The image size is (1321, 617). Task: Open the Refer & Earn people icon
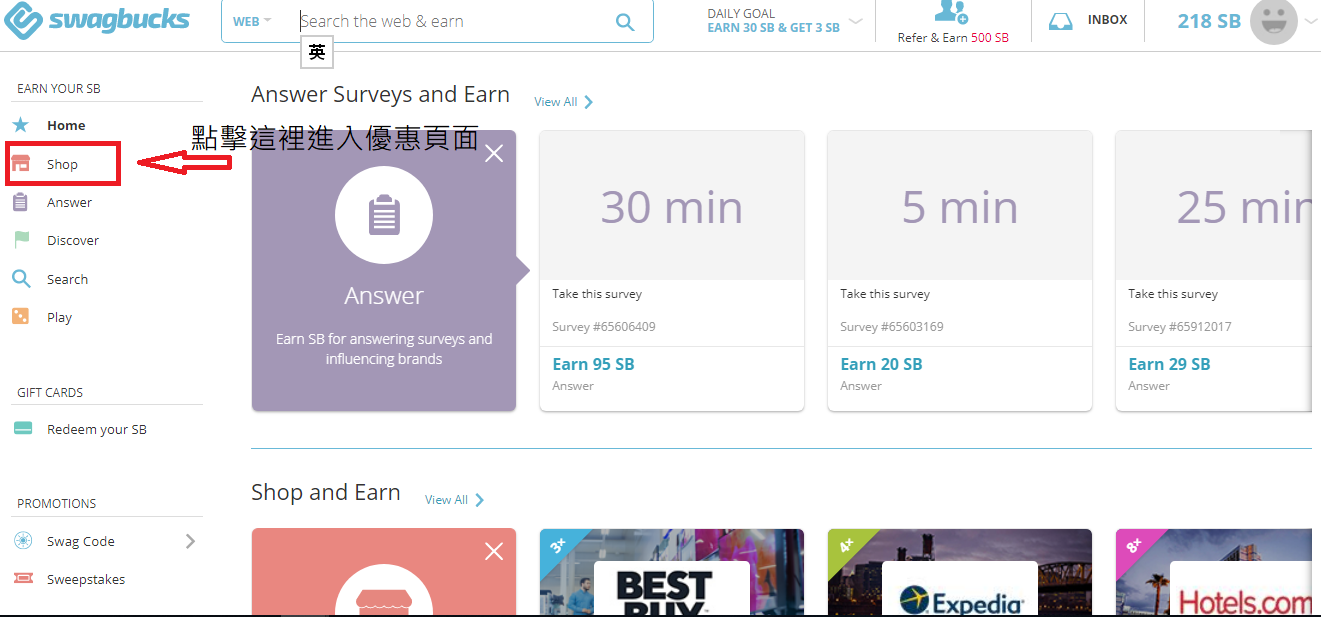951,12
